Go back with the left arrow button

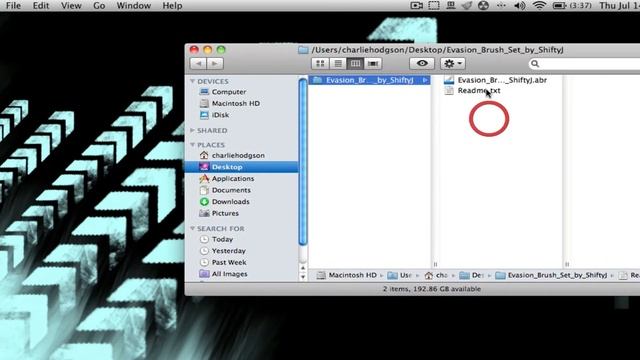tap(199, 64)
